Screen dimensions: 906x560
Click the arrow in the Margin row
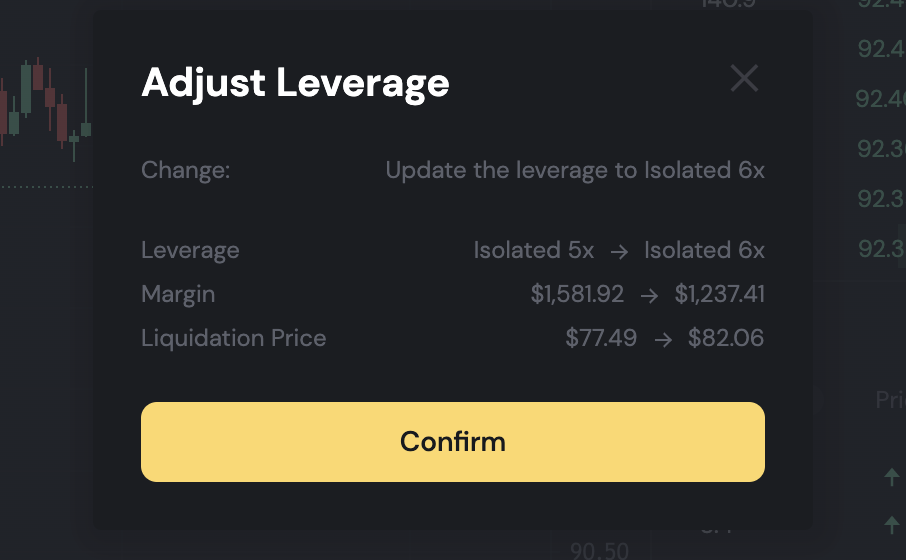click(x=649, y=295)
